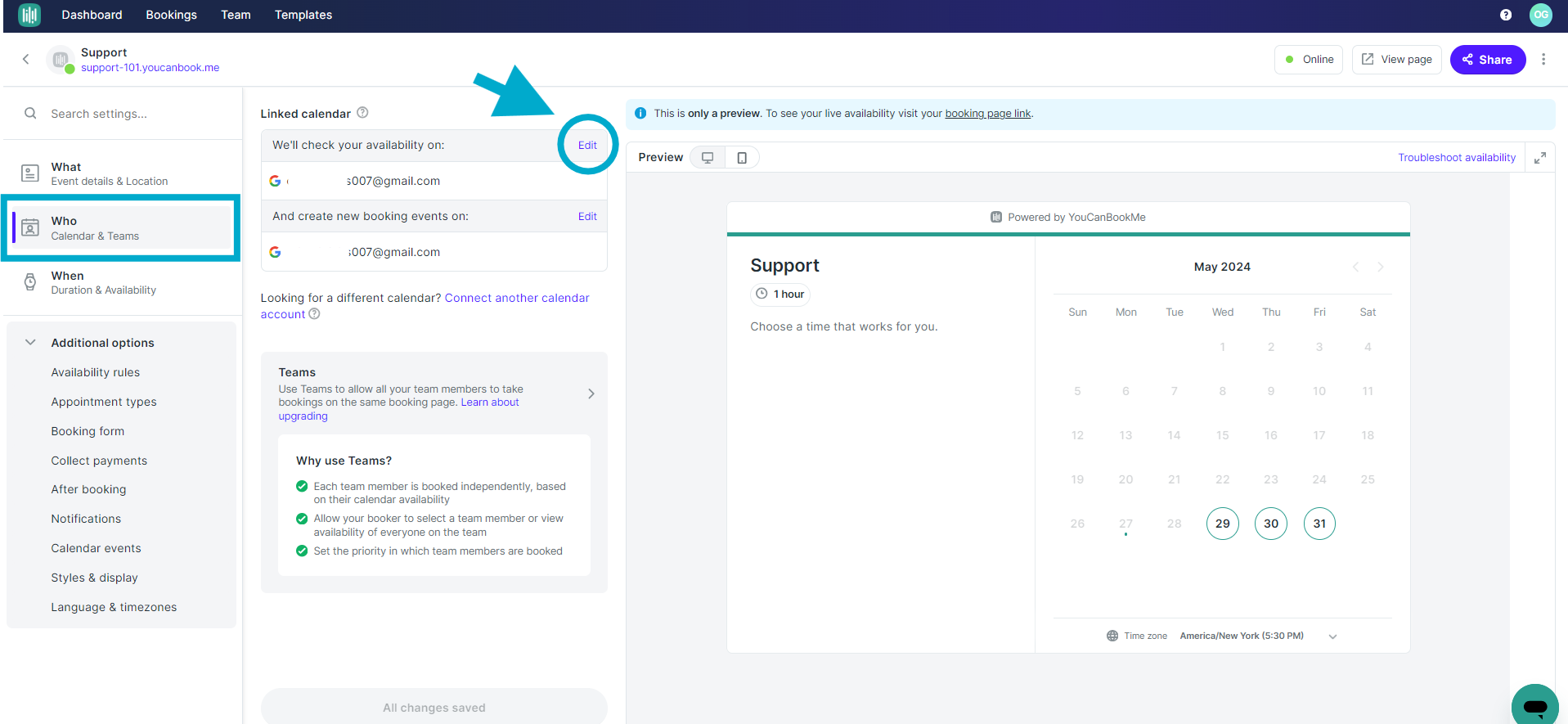Click Learn about upgrading link
The height and width of the screenshot is (724, 1568).
[398, 409]
